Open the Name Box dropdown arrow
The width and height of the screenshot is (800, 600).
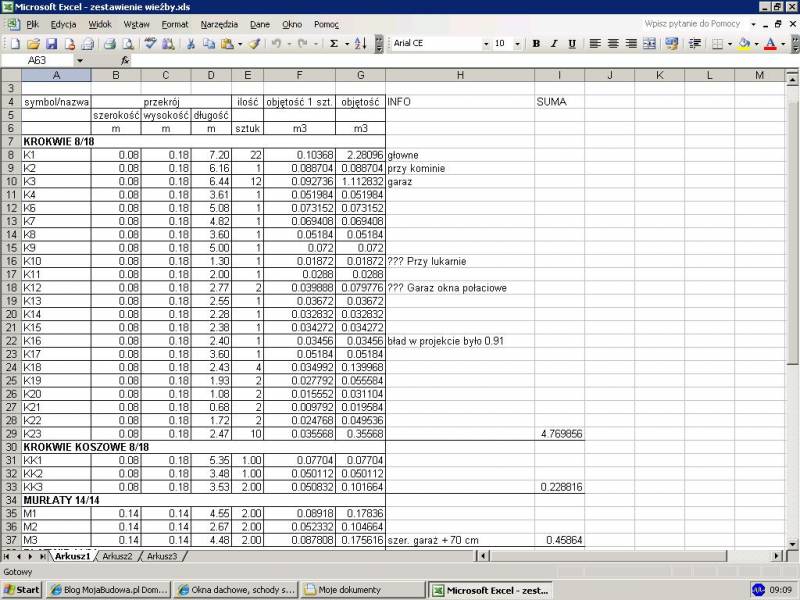pos(80,61)
